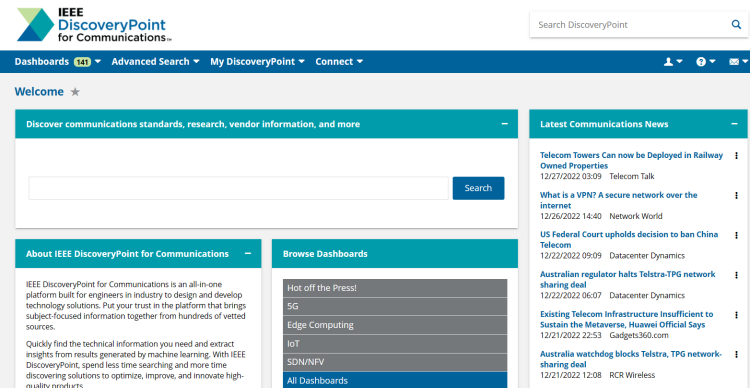Open options for US Federal Court item
This screenshot has height=388, width=750.
pos(737,235)
